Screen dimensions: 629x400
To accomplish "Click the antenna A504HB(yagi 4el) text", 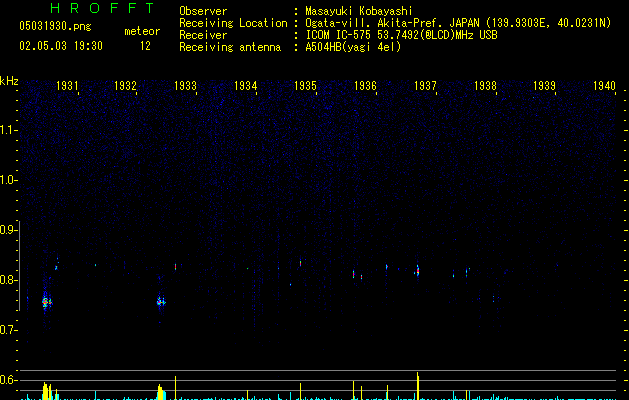I will point(353,47).
